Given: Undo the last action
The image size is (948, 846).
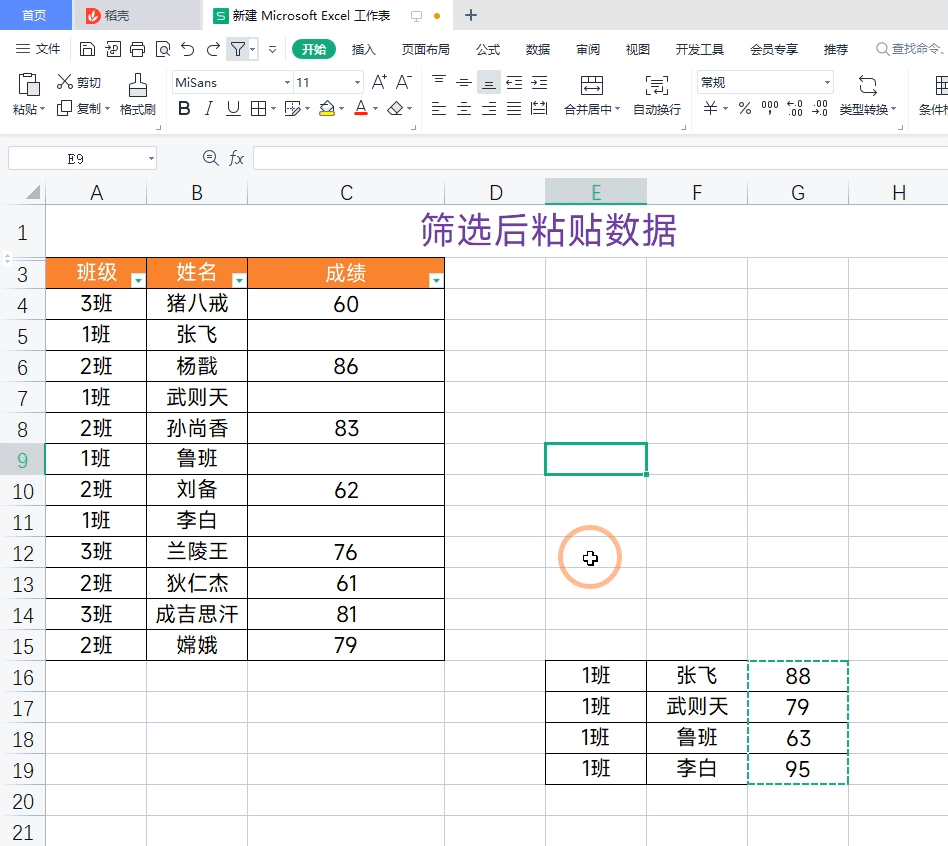Looking at the screenshot, I should [188, 48].
